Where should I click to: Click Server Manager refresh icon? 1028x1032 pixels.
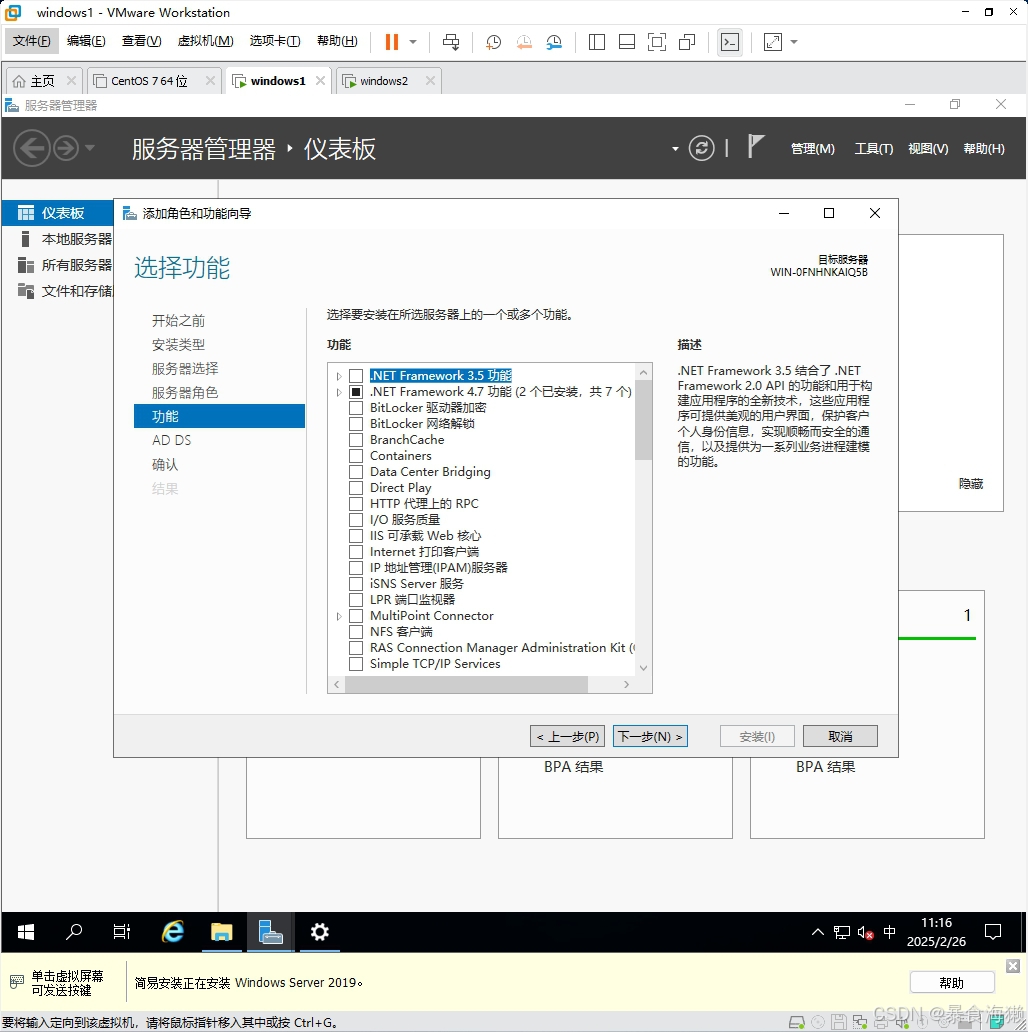click(x=702, y=148)
